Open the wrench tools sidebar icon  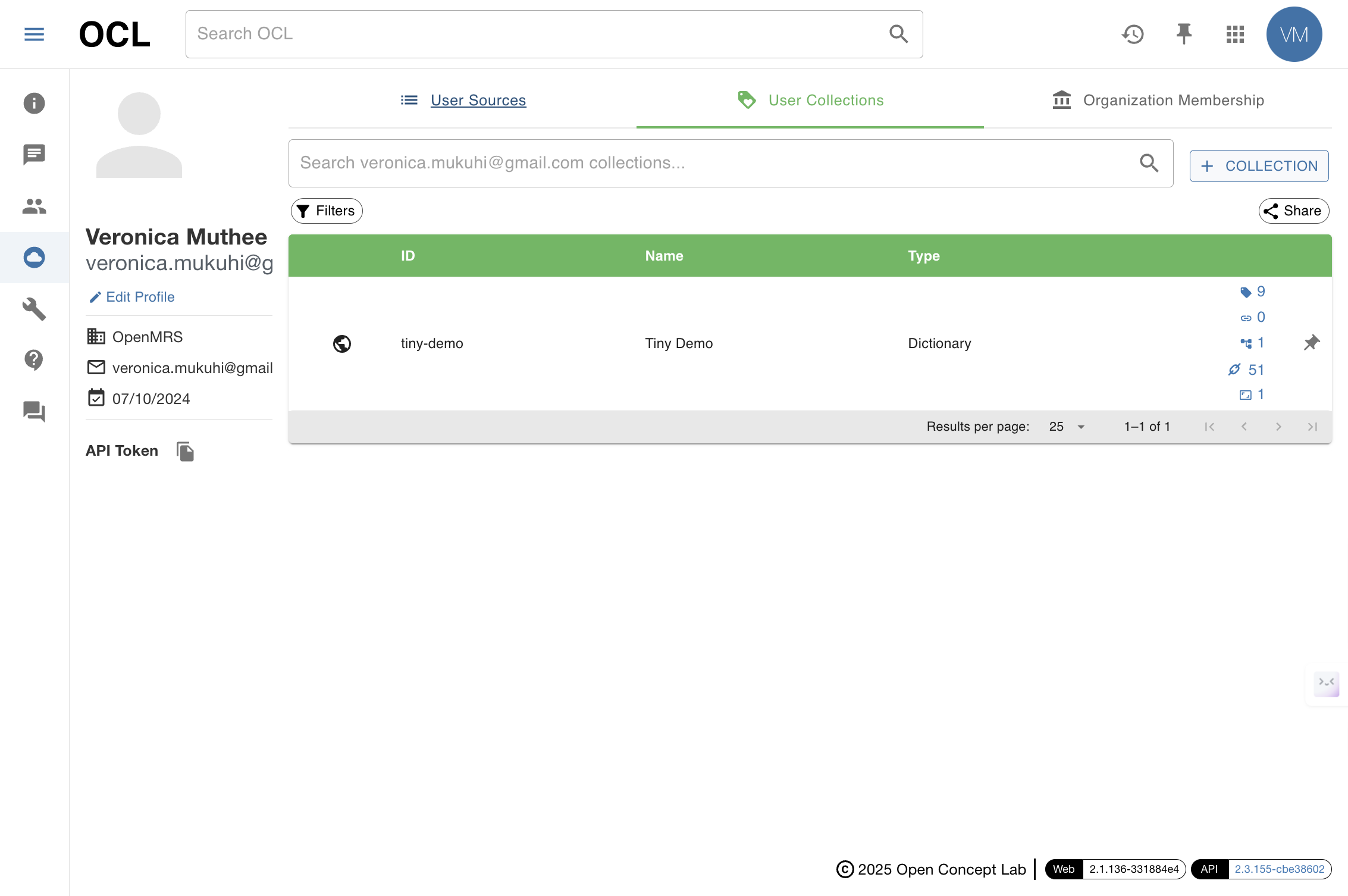click(x=34, y=309)
